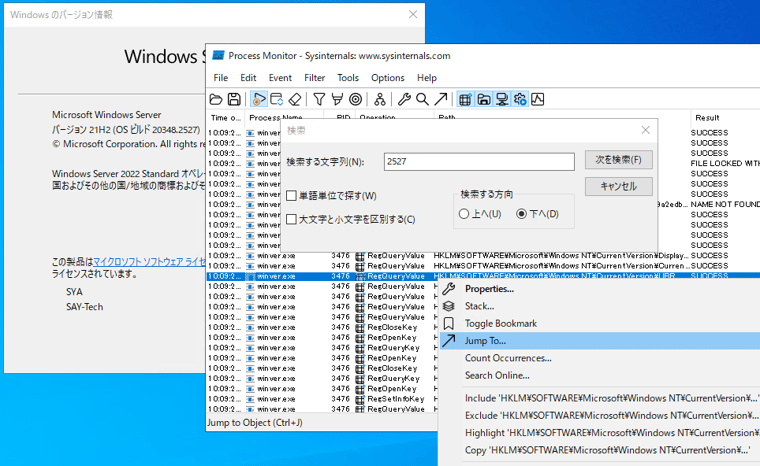Screen dimensions: 760x466
Task: Toggle Show Registry Activity icon
Action: pyautogui.click(x=465, y=99)
